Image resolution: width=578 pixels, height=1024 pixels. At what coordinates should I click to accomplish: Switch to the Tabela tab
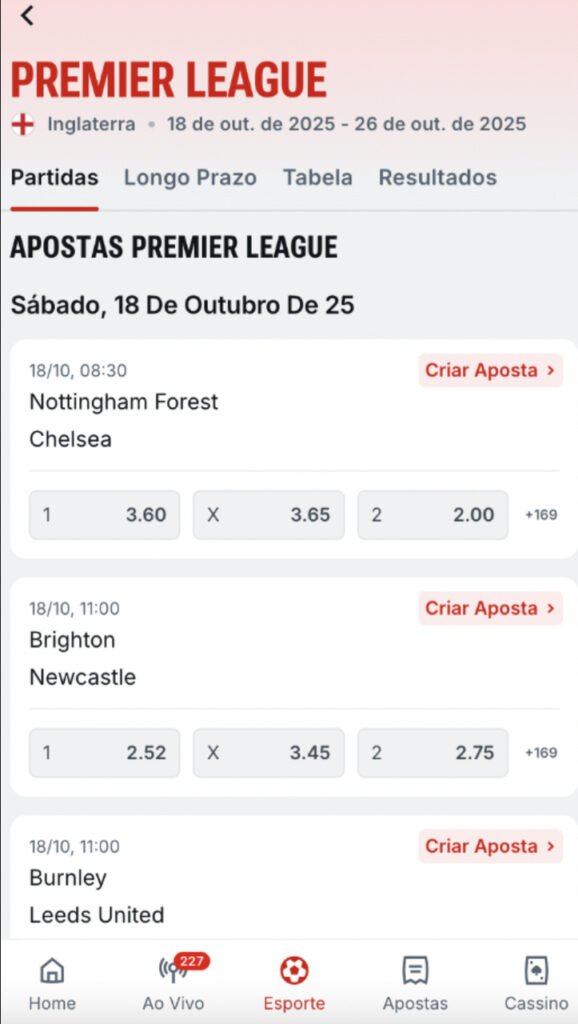point(317,178)
